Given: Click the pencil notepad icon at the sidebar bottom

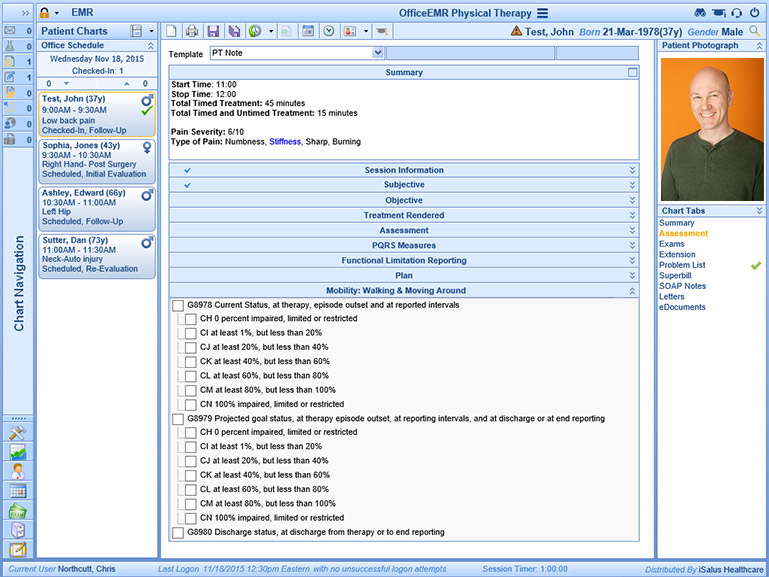Looking at the screenshot, I should point(18,550).
